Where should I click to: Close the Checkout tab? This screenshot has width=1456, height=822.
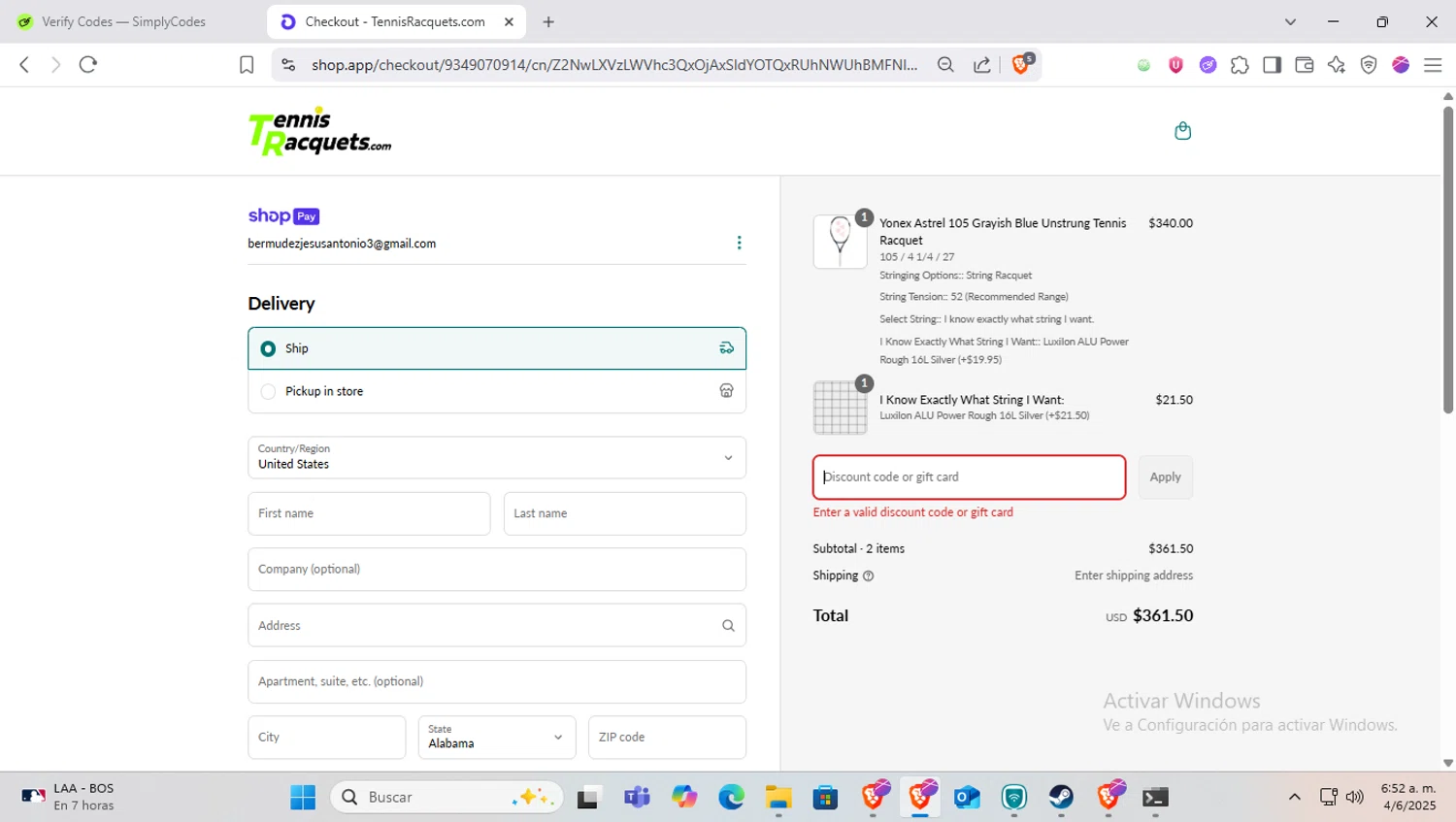(509, 21)
